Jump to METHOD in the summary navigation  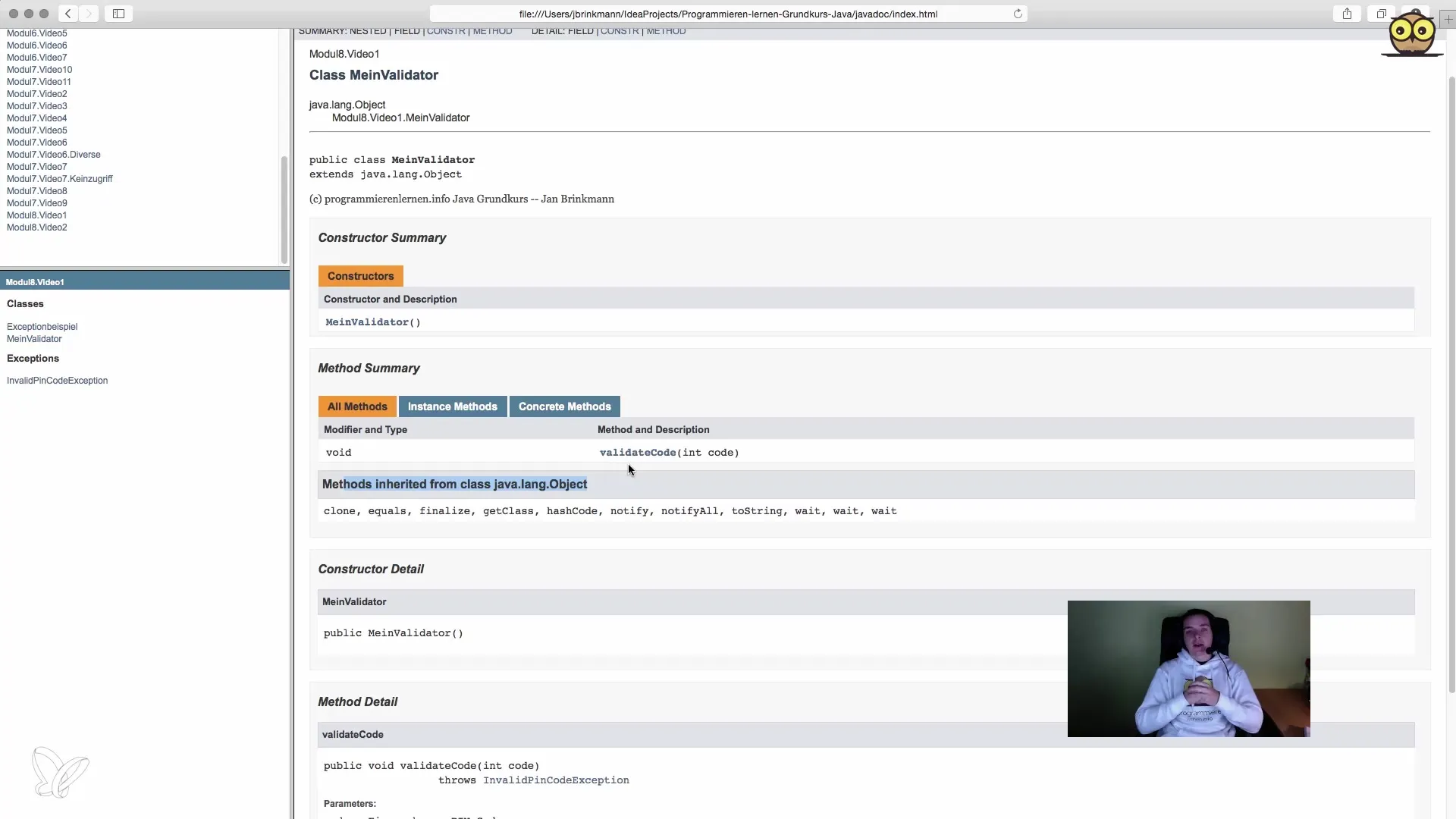[492, 31]
